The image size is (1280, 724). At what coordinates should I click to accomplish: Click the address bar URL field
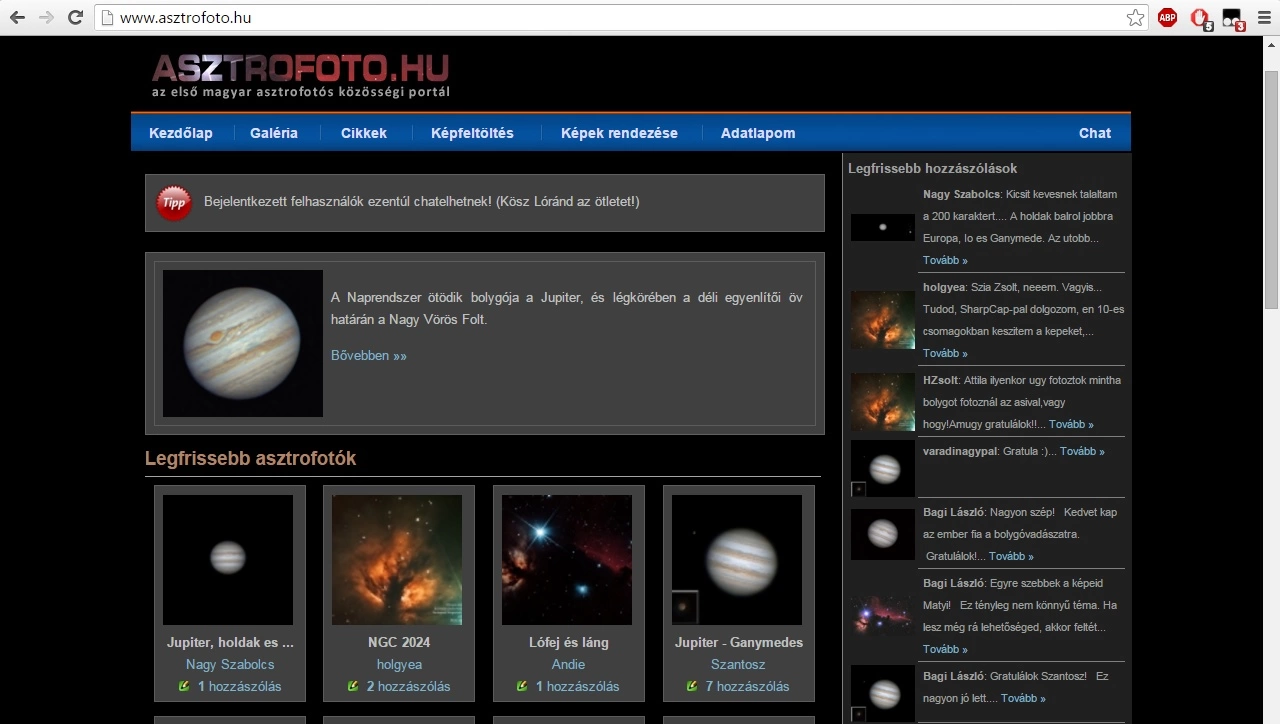tap(600, 18)
